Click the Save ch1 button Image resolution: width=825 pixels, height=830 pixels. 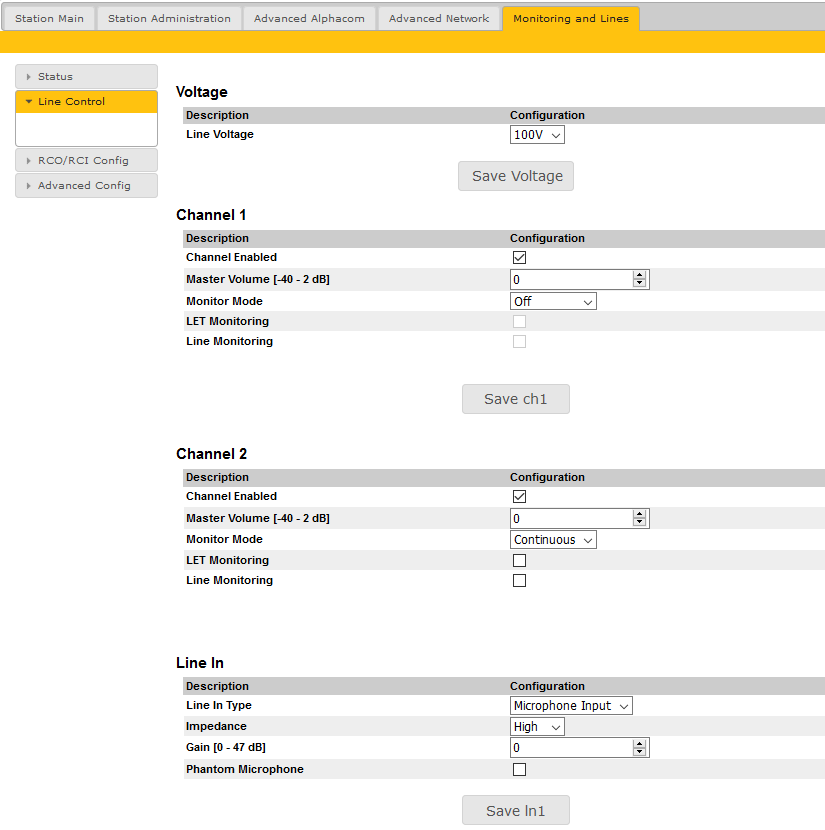click(x=515, y=399)
